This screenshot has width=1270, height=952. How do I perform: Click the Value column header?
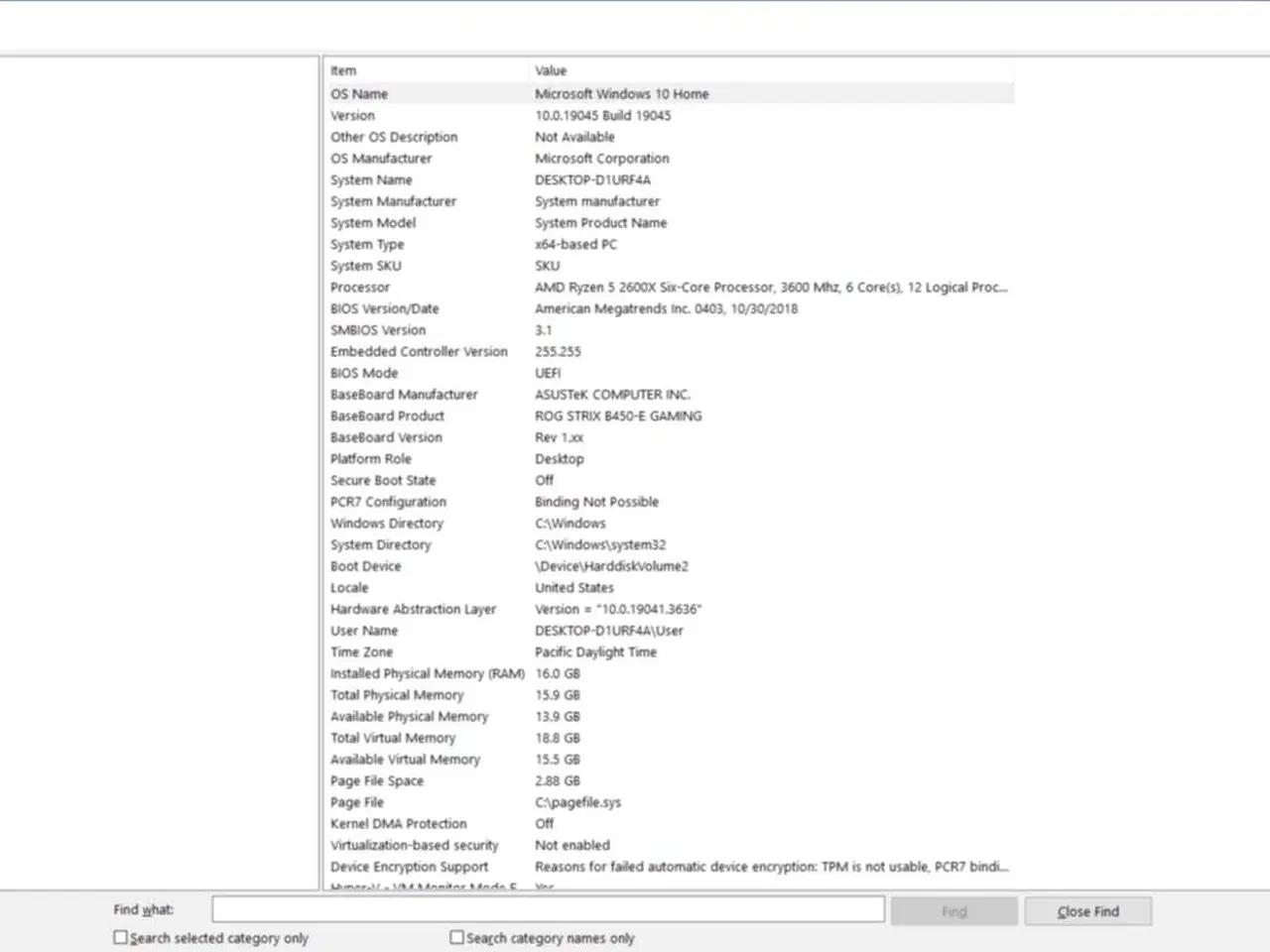pyautogui.click(x=550, y=70)
